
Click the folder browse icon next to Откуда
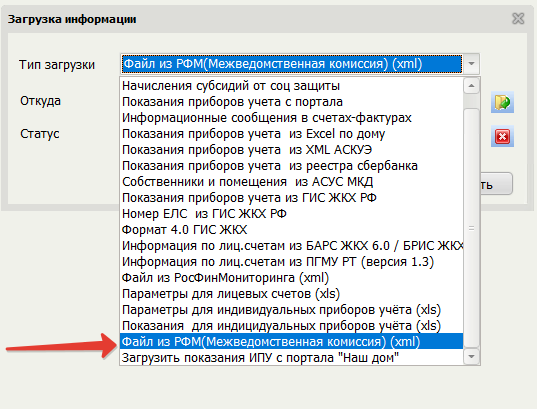502,102
